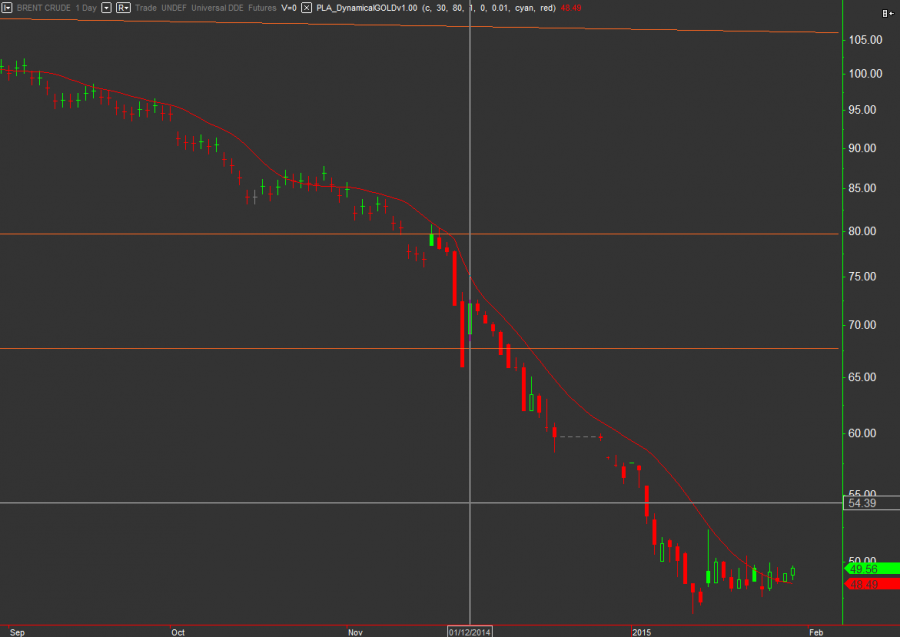This screenshot has width=900, height=637.
Task: Click the V=0 volume indicator
Action: 288,7
